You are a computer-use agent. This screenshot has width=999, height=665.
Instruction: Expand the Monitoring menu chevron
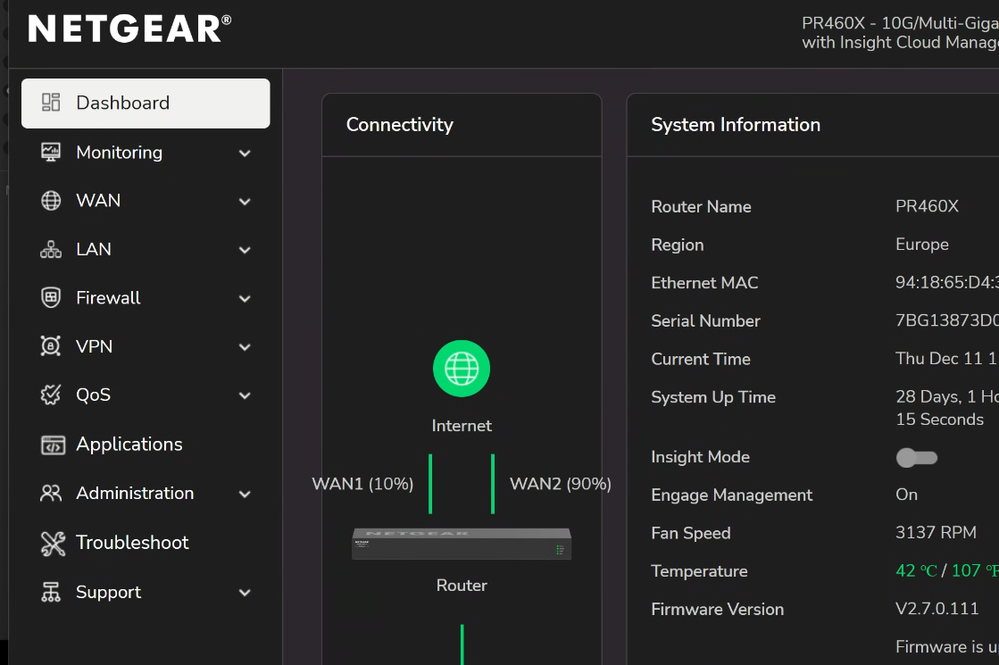(x=245, y=153)
